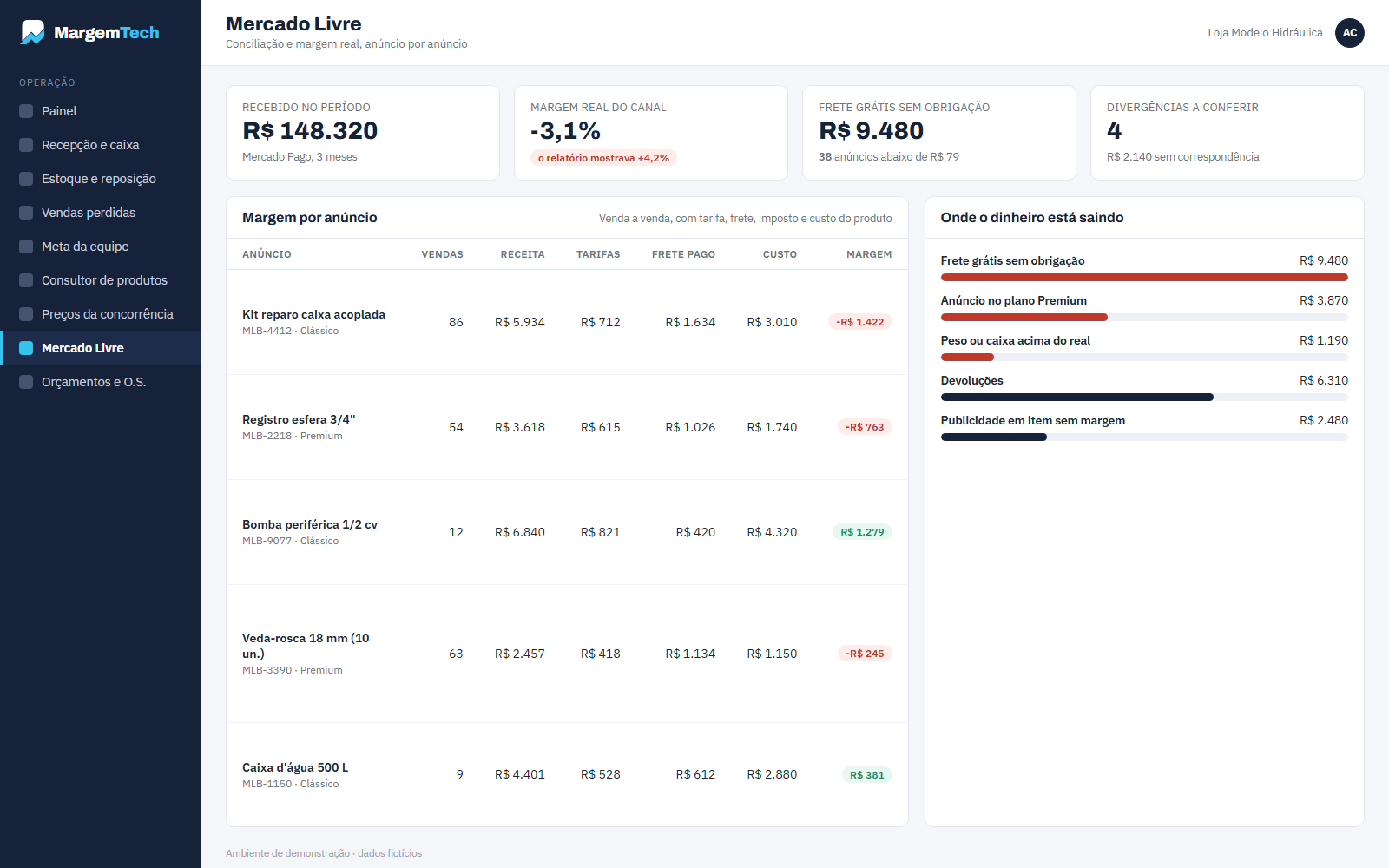
Task: Select the Caixa d'água 500 L listing
Action: click(x=567, y=774)
